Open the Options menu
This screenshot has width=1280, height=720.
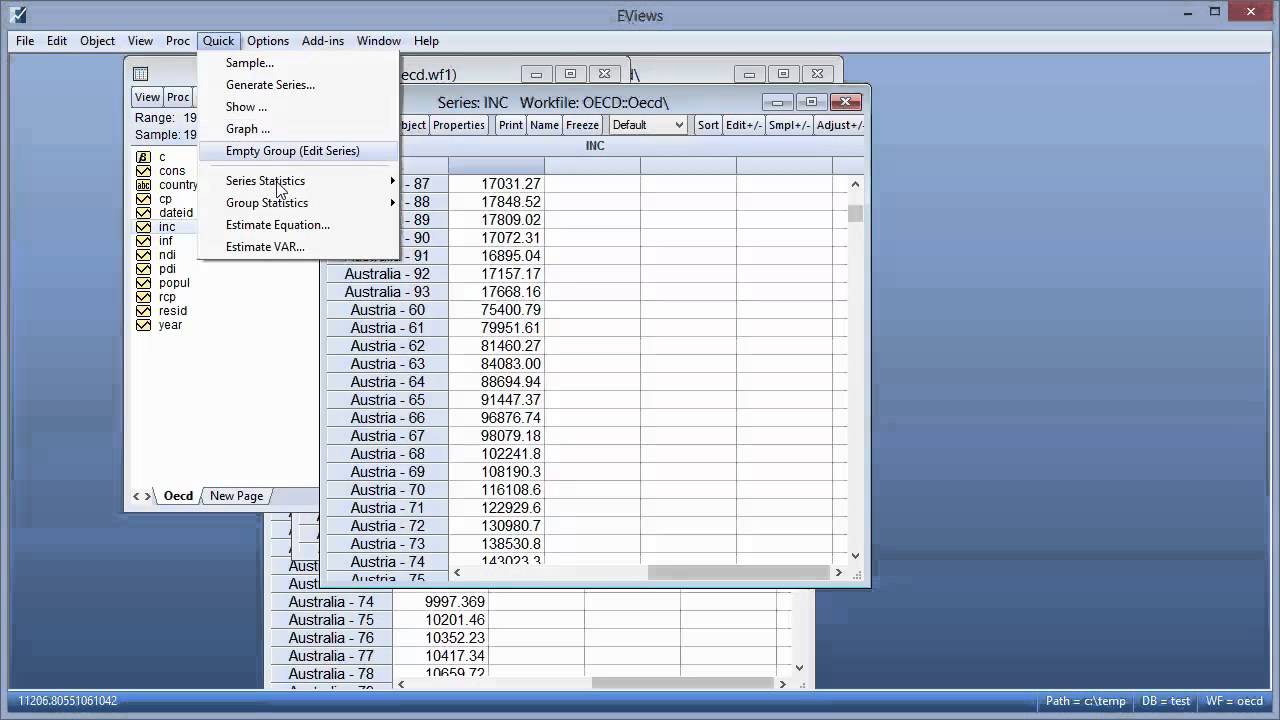(x=268, y=41)
